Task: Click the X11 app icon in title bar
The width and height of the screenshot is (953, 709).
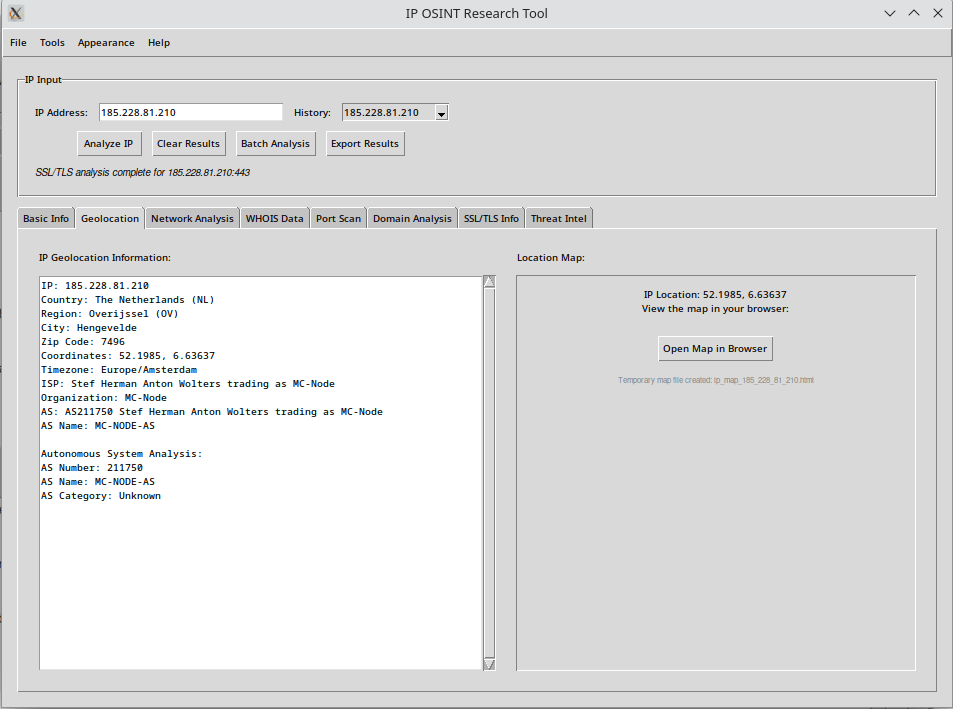Action: [16, 13]
